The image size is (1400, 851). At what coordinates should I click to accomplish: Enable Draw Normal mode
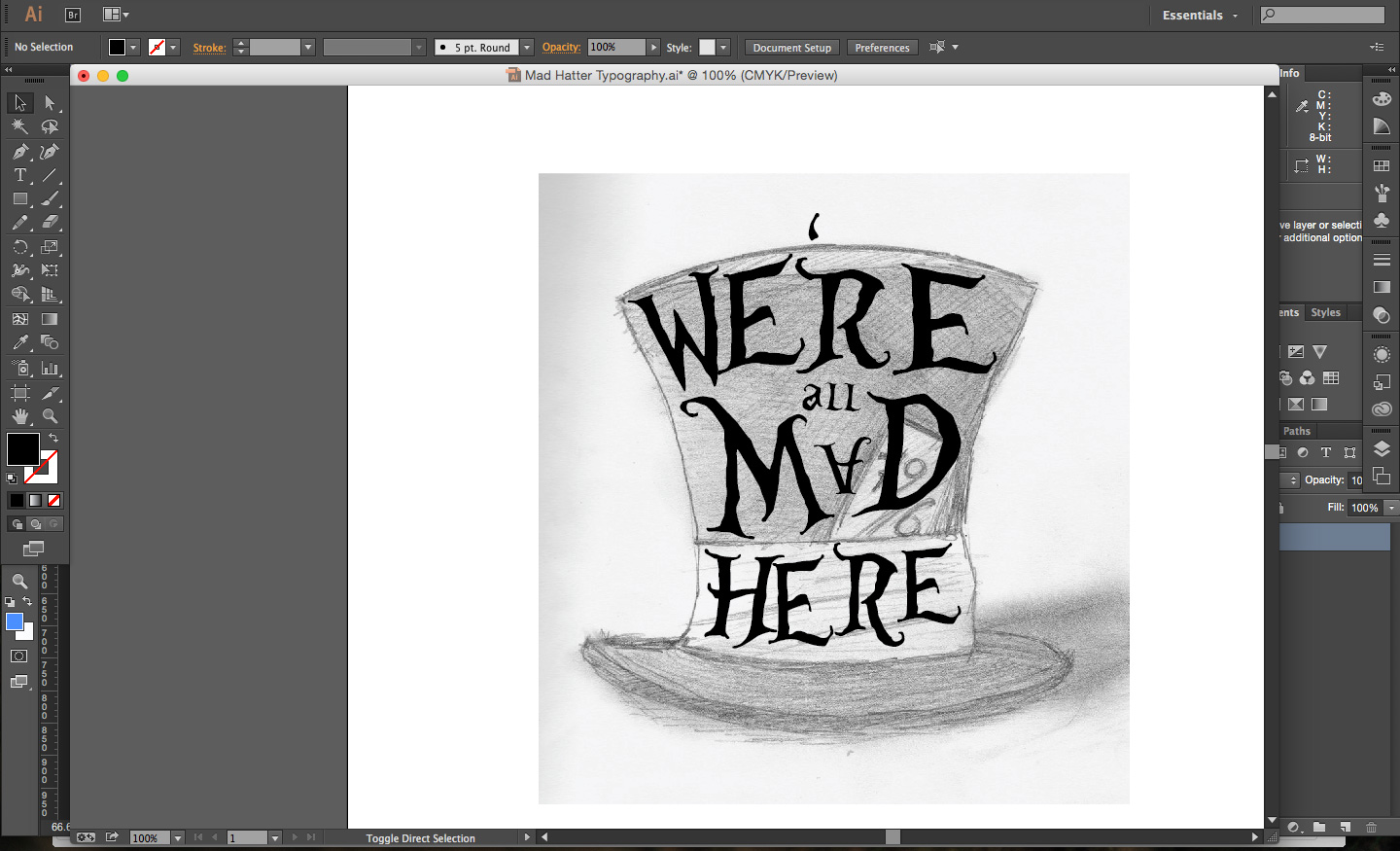[17, 524]
